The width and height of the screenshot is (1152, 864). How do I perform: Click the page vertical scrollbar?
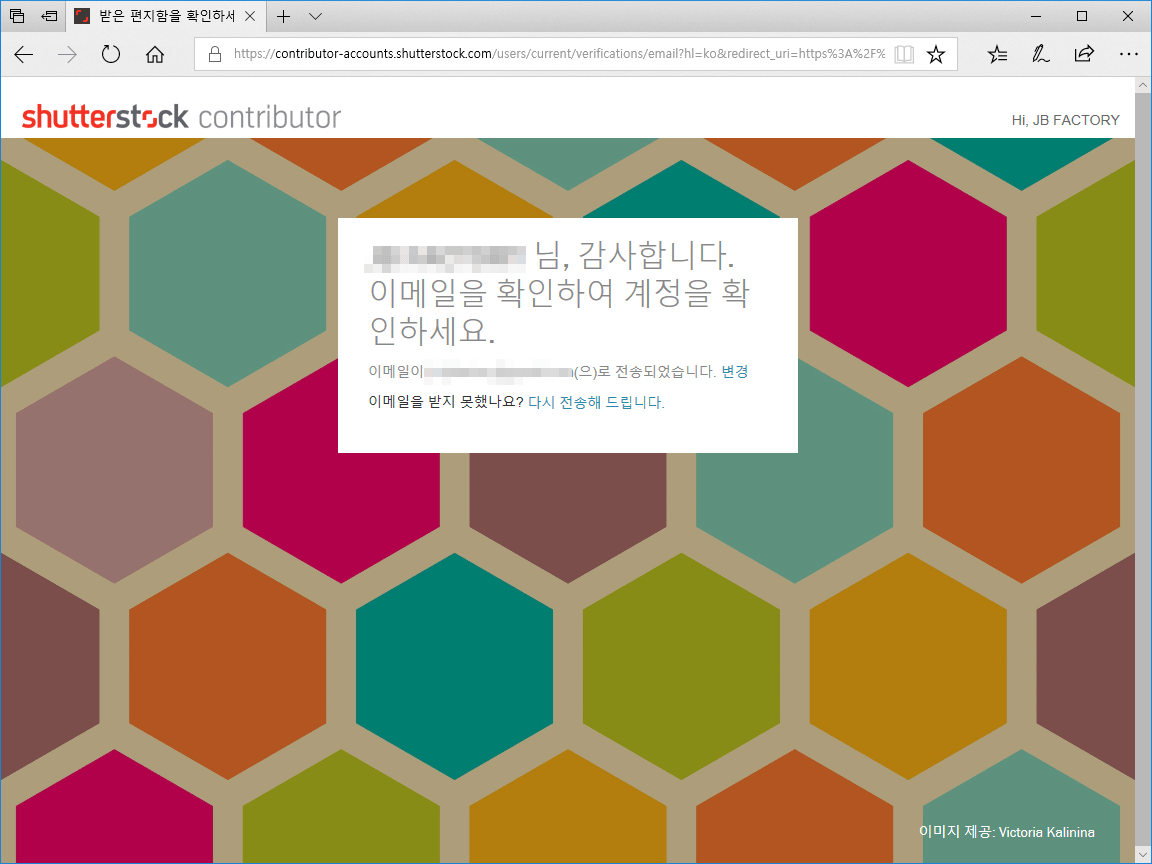[1142, 470]
